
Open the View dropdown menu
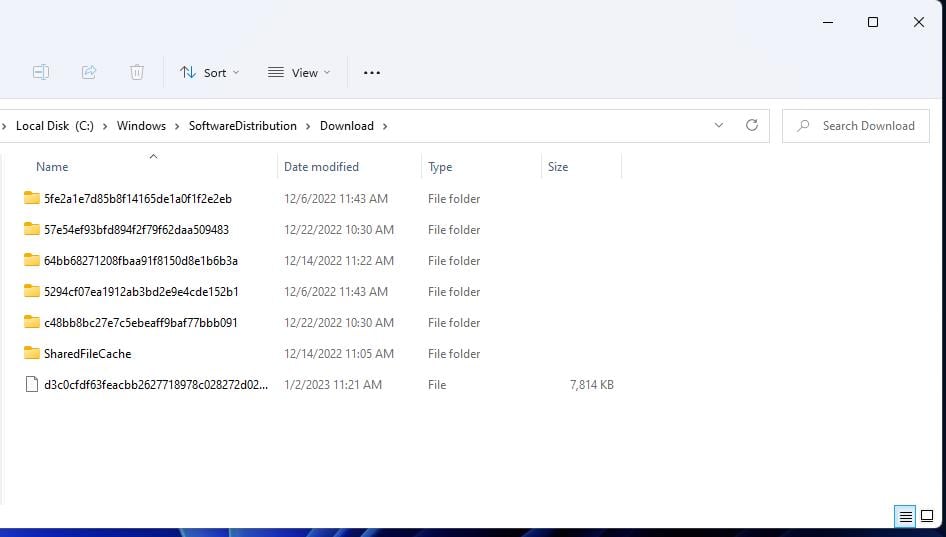299,72
